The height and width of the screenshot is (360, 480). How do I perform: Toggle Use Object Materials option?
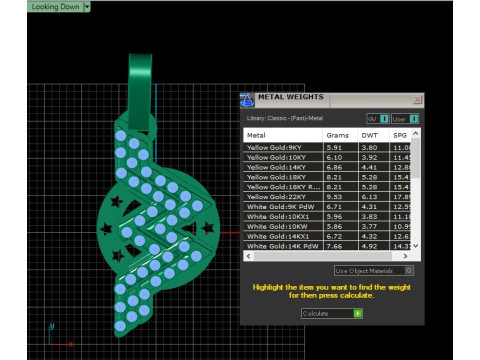pos(374,271)
